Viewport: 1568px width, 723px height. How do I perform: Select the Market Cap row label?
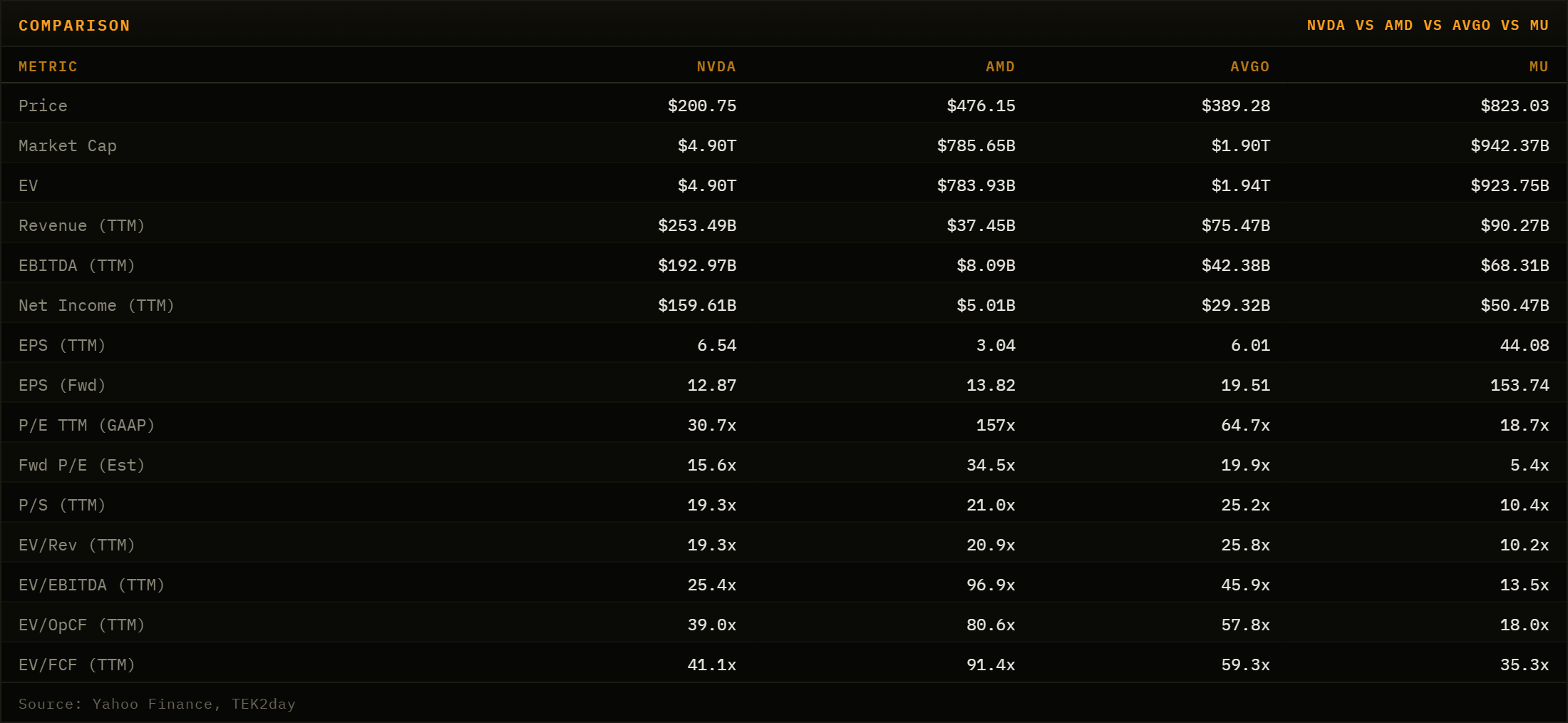(68, 145)
